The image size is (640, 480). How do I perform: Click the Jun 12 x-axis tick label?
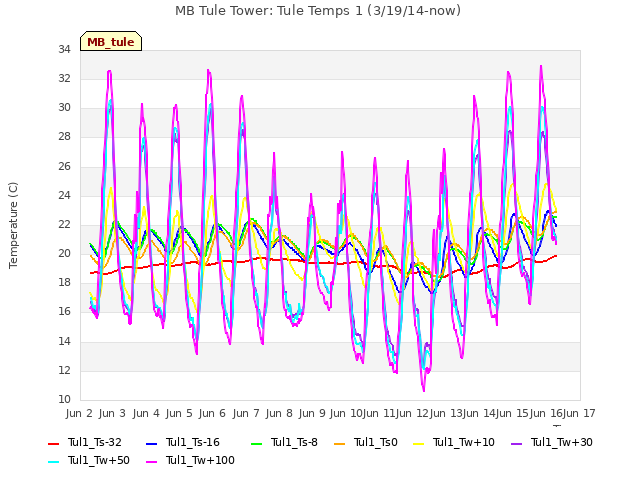[x=412, y=413]
